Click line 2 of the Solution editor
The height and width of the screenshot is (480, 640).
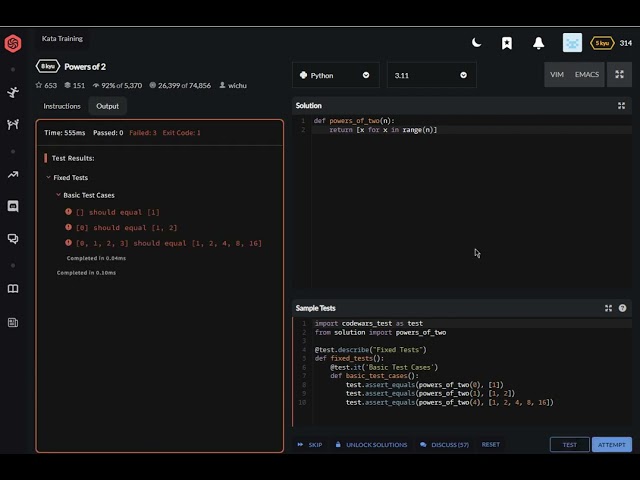point(471,130)
